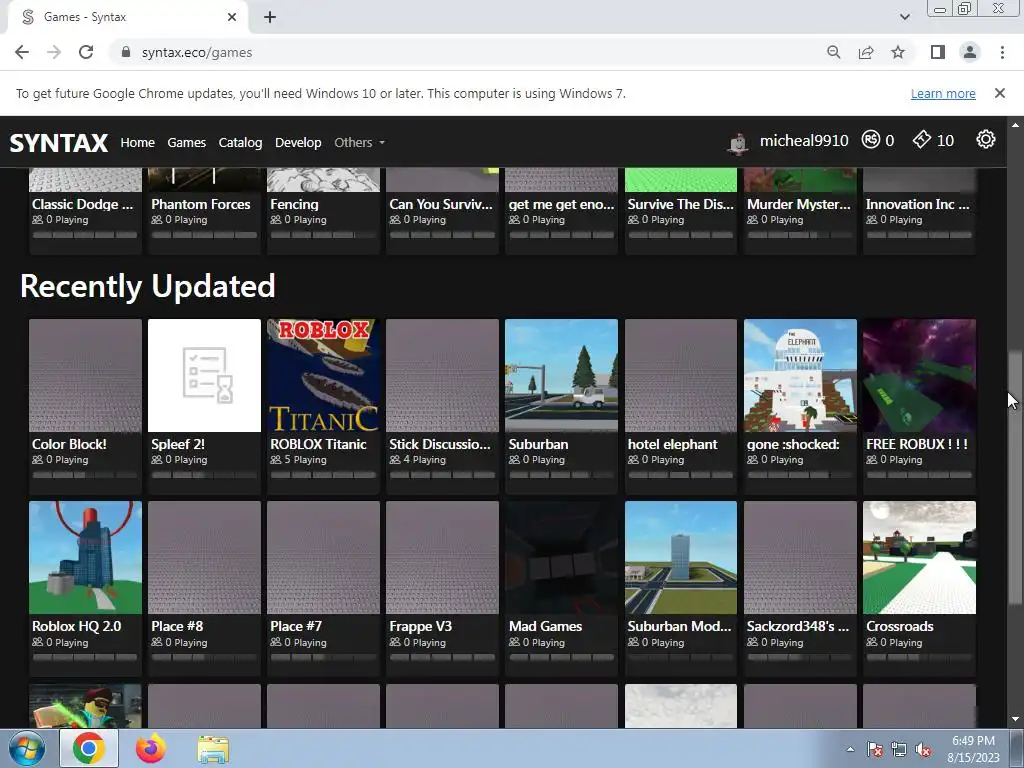Close the Games - Syntax tab
Viewport: 1024px width, 768px height.
[x=232, y=17]
